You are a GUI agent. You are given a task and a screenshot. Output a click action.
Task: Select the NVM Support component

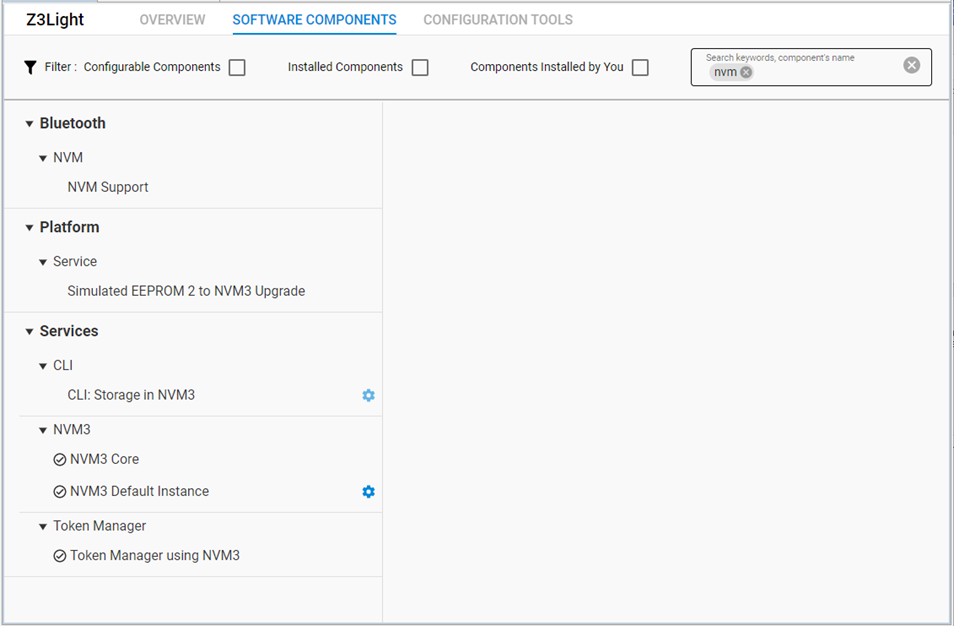(108, 187)
